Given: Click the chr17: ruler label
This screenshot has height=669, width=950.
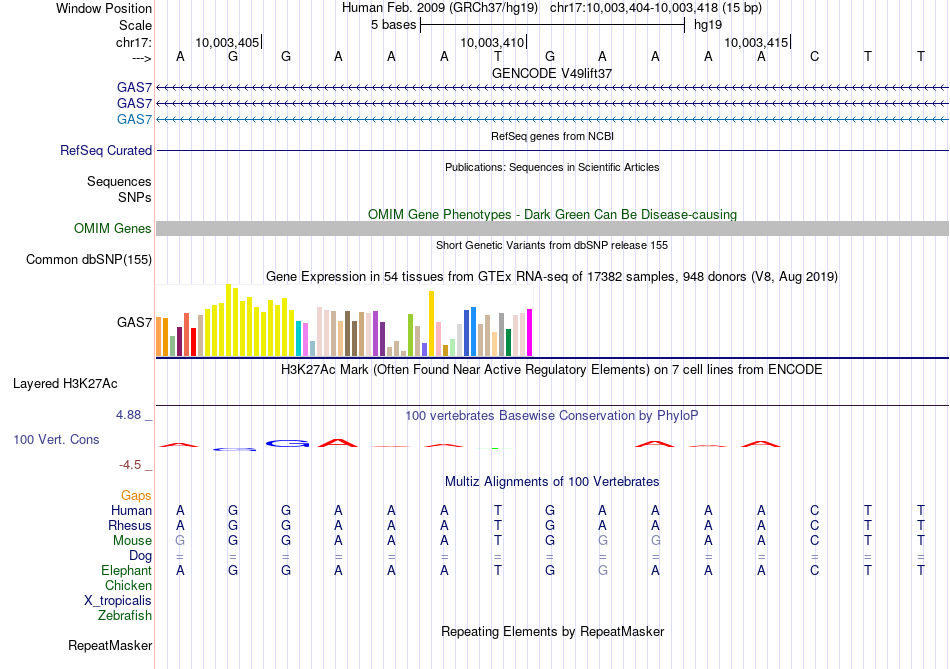Looking at the screenshot, I should (134, 42).
